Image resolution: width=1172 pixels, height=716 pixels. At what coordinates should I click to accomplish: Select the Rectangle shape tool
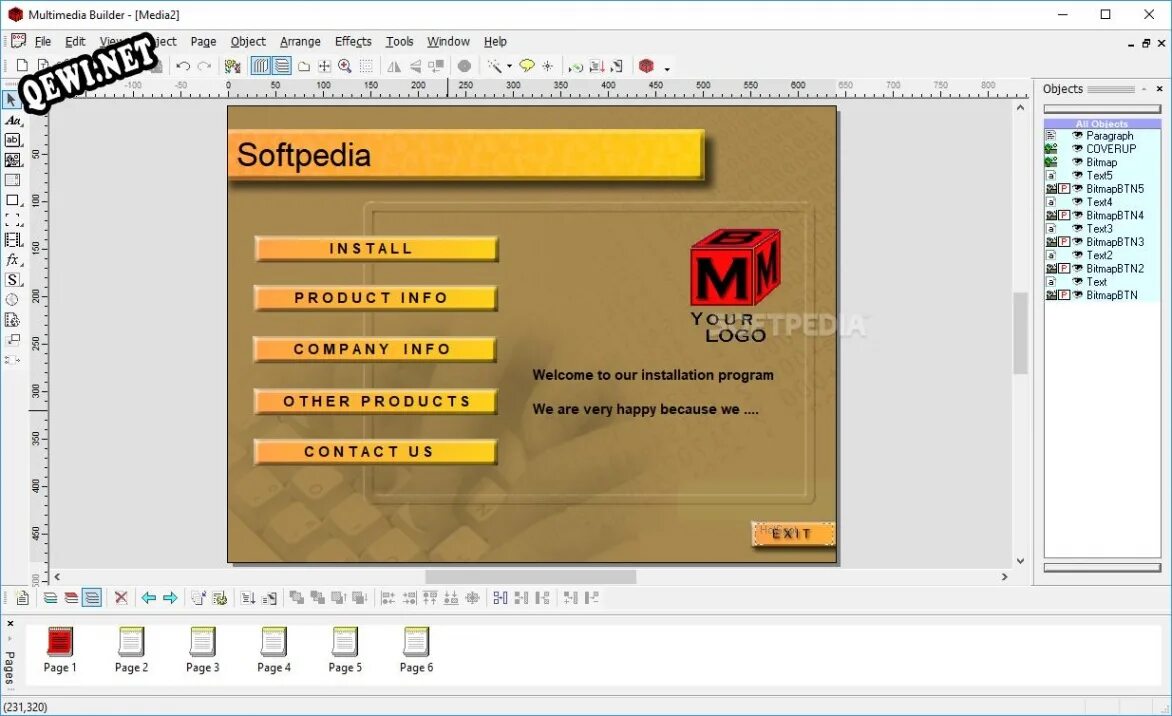point(13,200)
